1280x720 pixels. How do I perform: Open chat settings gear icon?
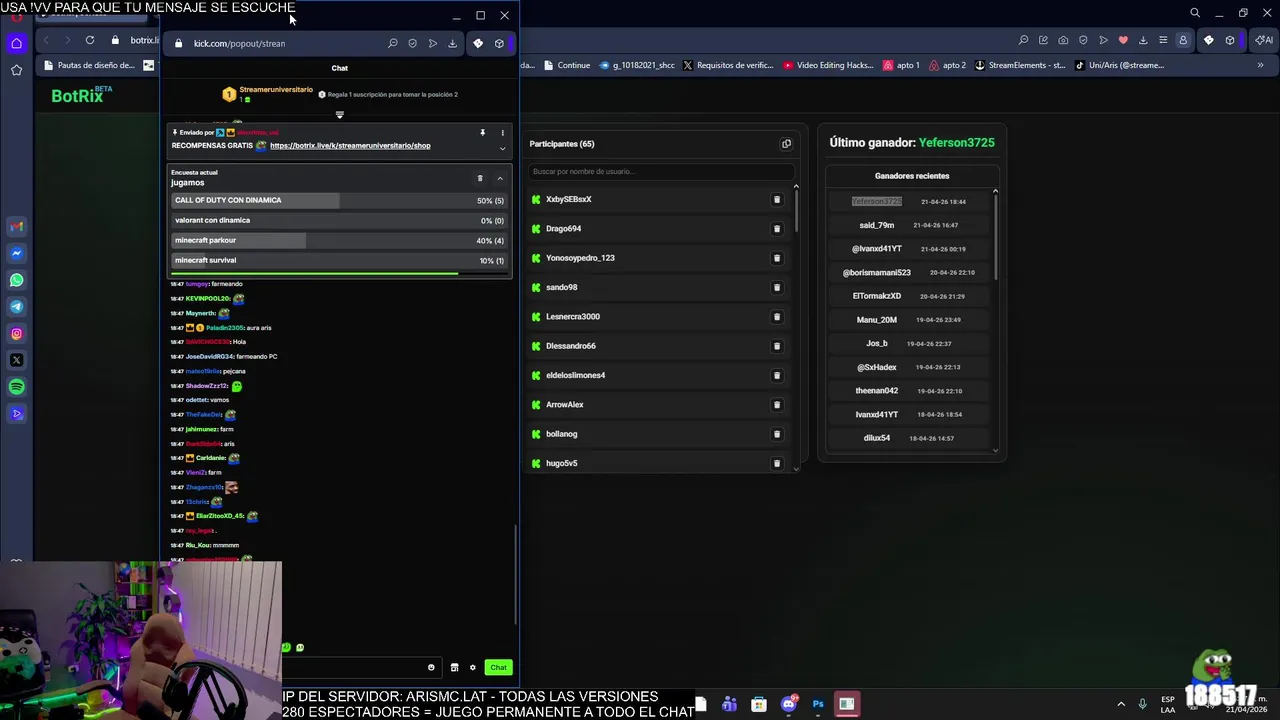(x=472, y=667)
